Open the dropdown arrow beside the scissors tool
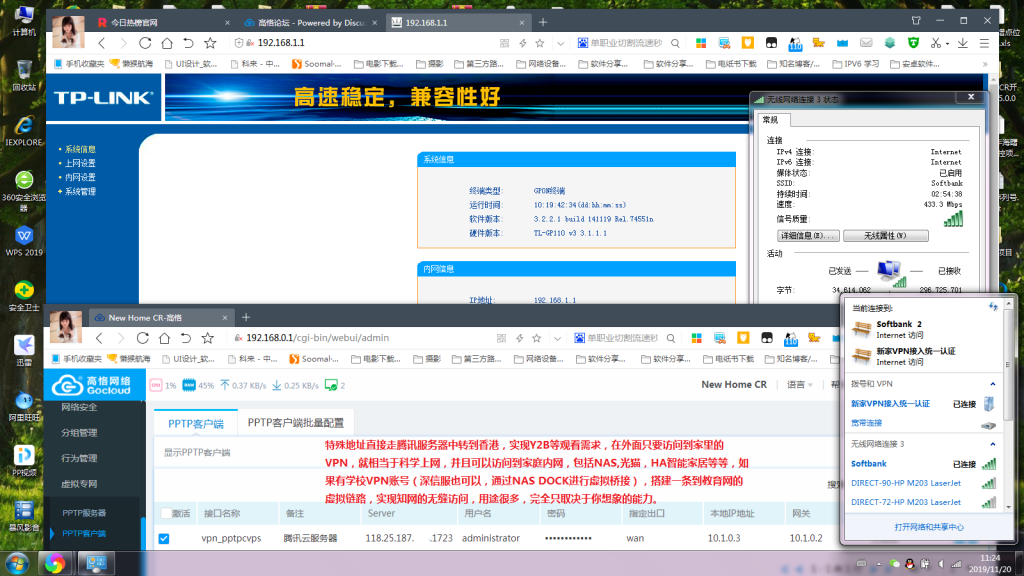1024x576 pixels. coord(947,44)
